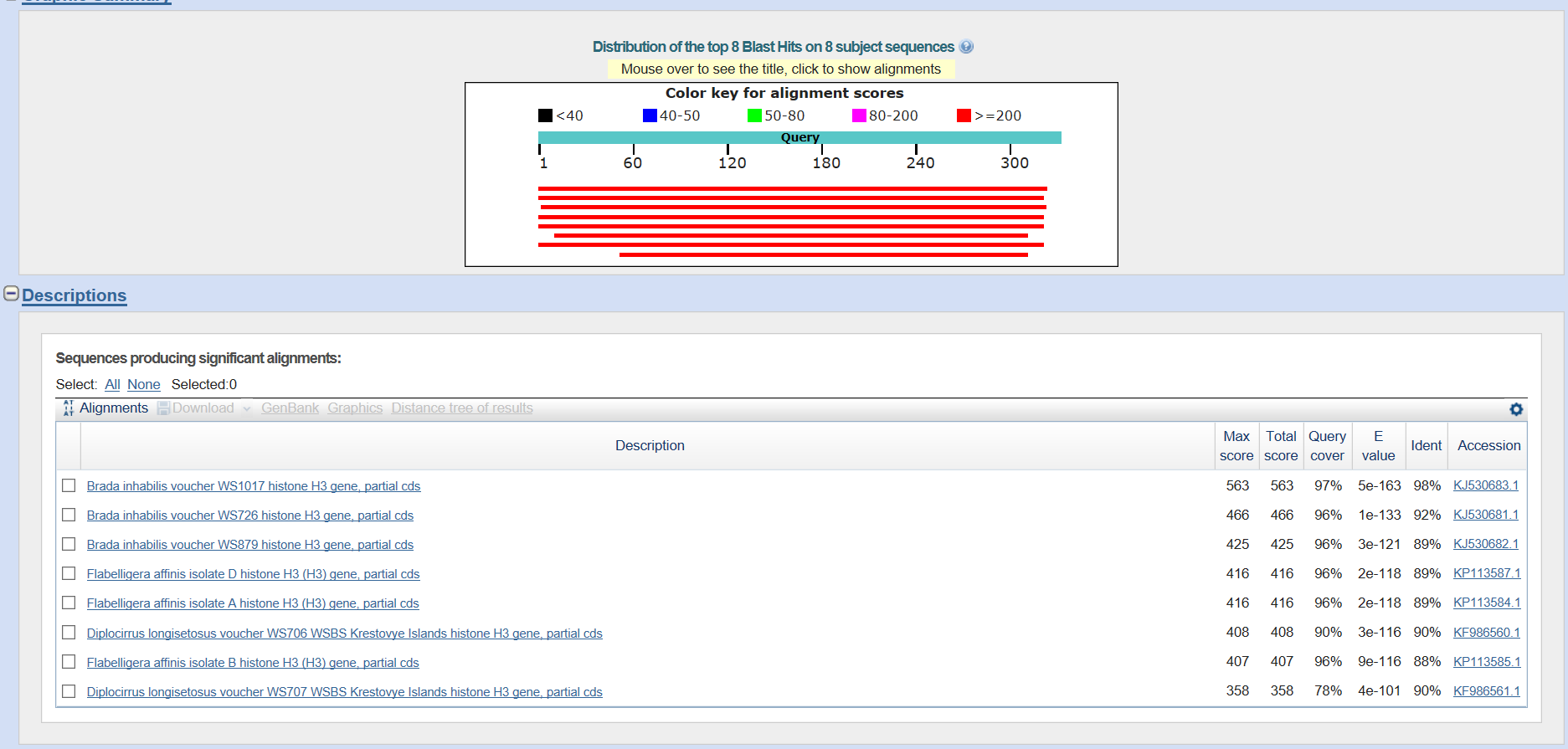Viewport: 1568px width, 749px height.
Task: Open the Download dropdown arrow
Action: pyautogui.click(x=247, y=409)
